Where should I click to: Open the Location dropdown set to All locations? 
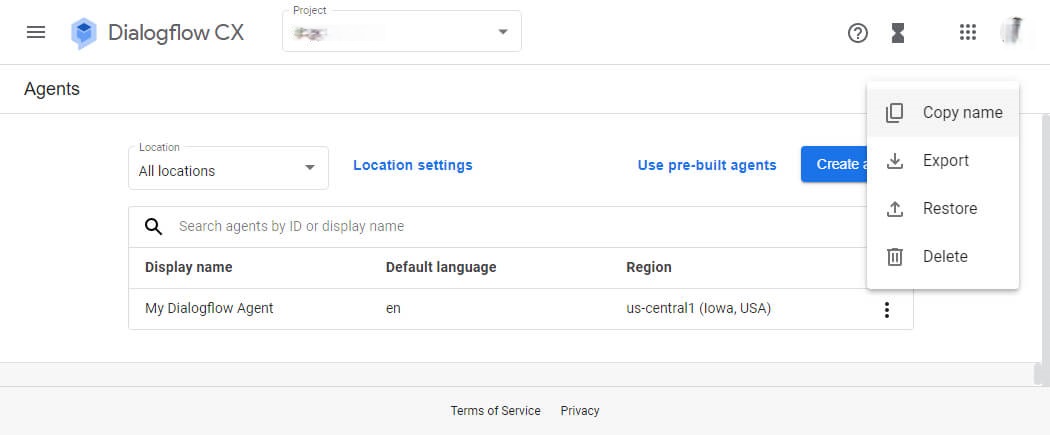228,167
